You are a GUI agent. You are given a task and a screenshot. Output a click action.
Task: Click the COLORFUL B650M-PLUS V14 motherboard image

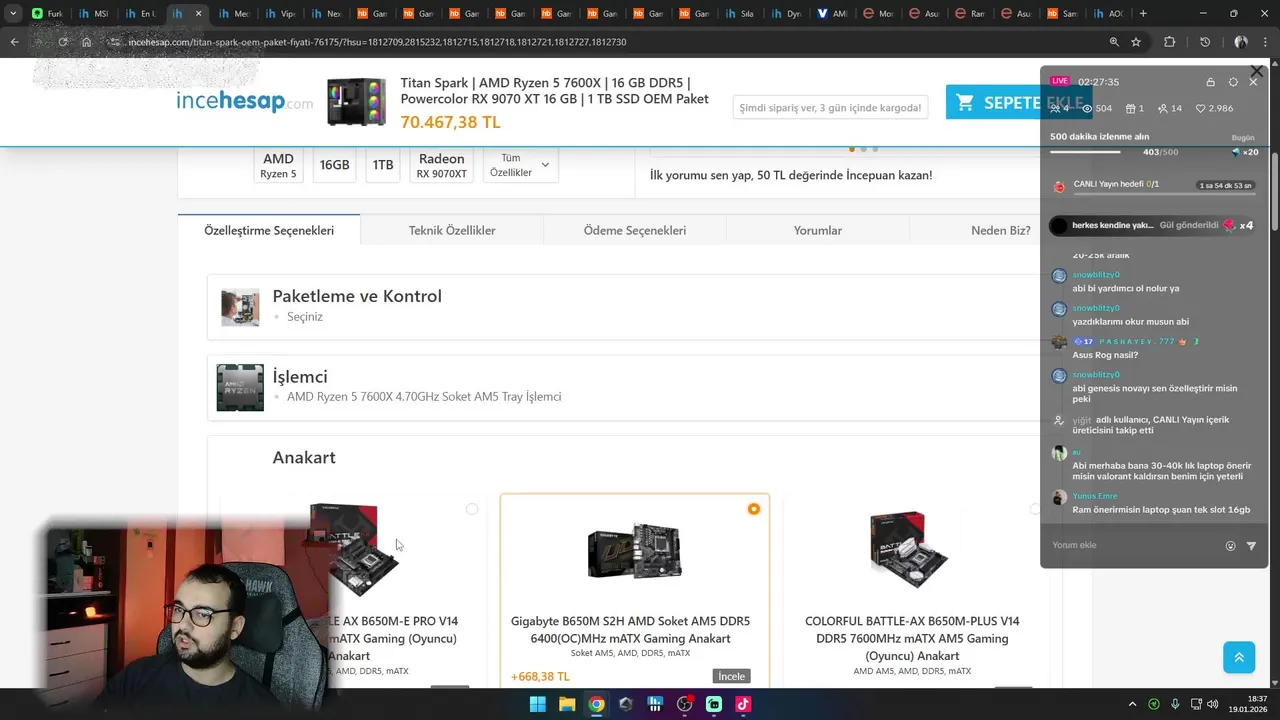[909, 549]
